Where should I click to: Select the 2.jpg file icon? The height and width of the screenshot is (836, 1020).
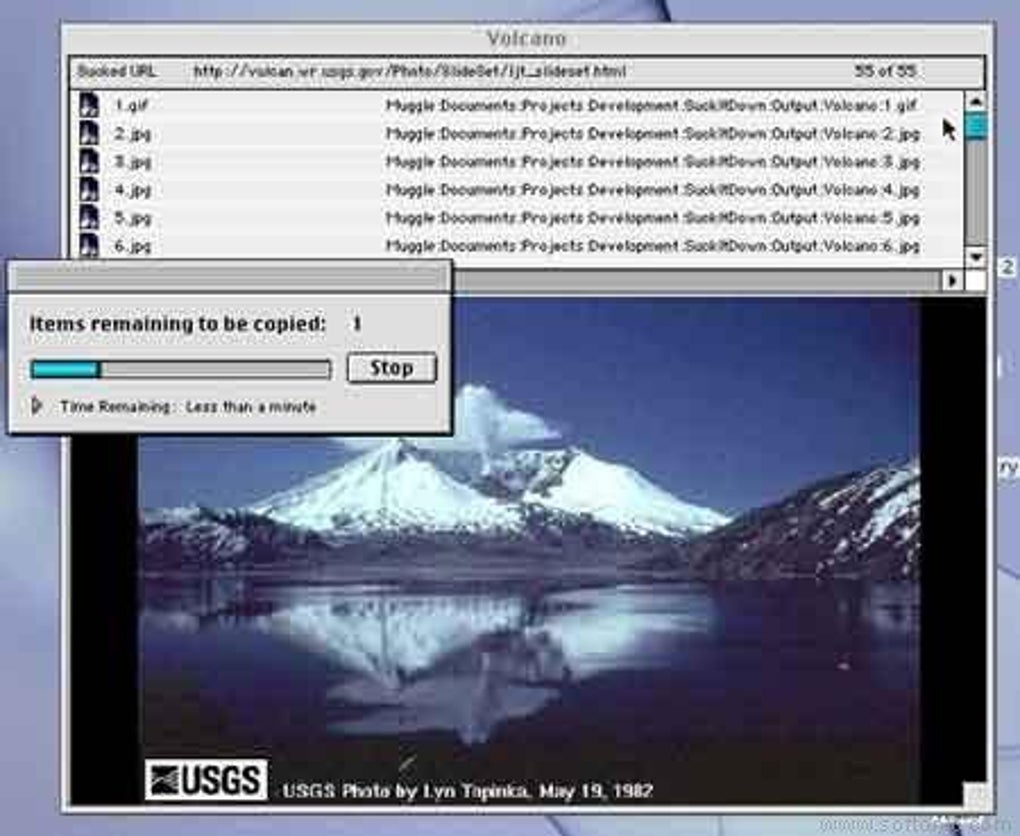pos(89,133)
